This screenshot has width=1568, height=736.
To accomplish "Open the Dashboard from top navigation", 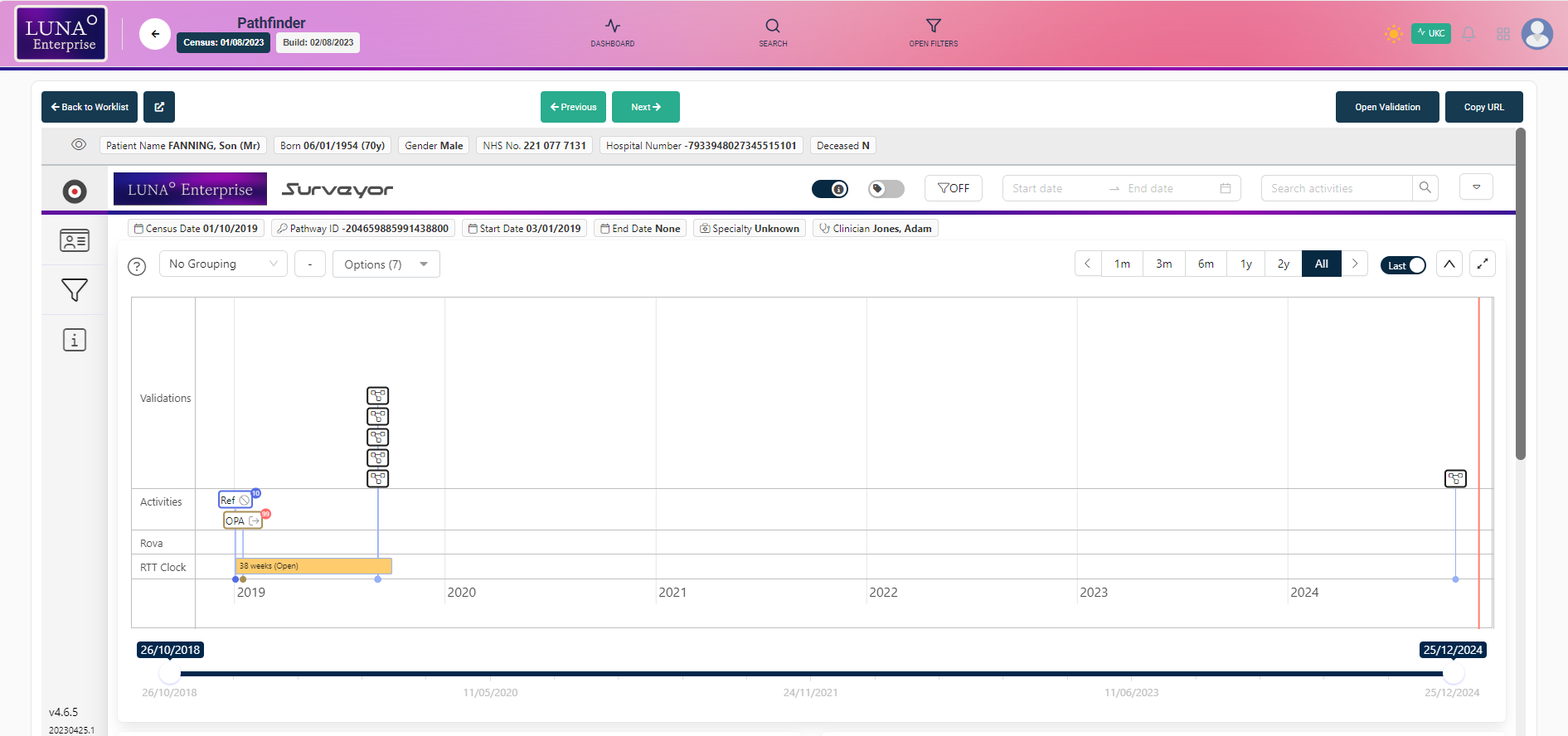I will pos(612,32).
